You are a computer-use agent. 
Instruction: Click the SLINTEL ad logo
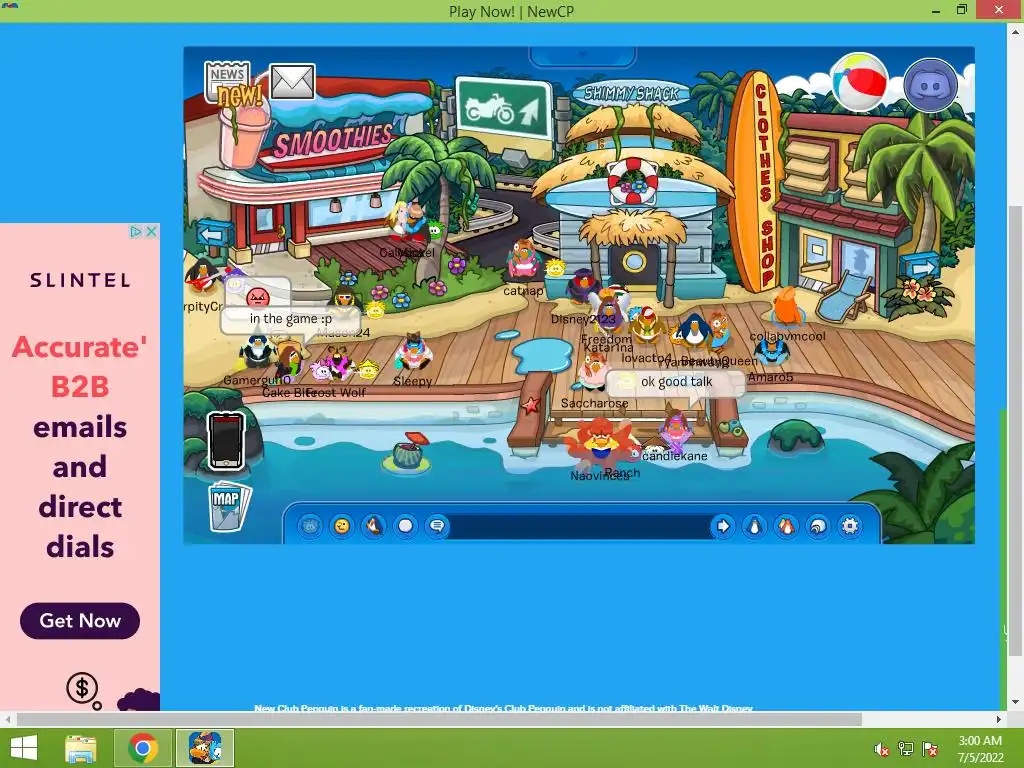coord(80,281)
